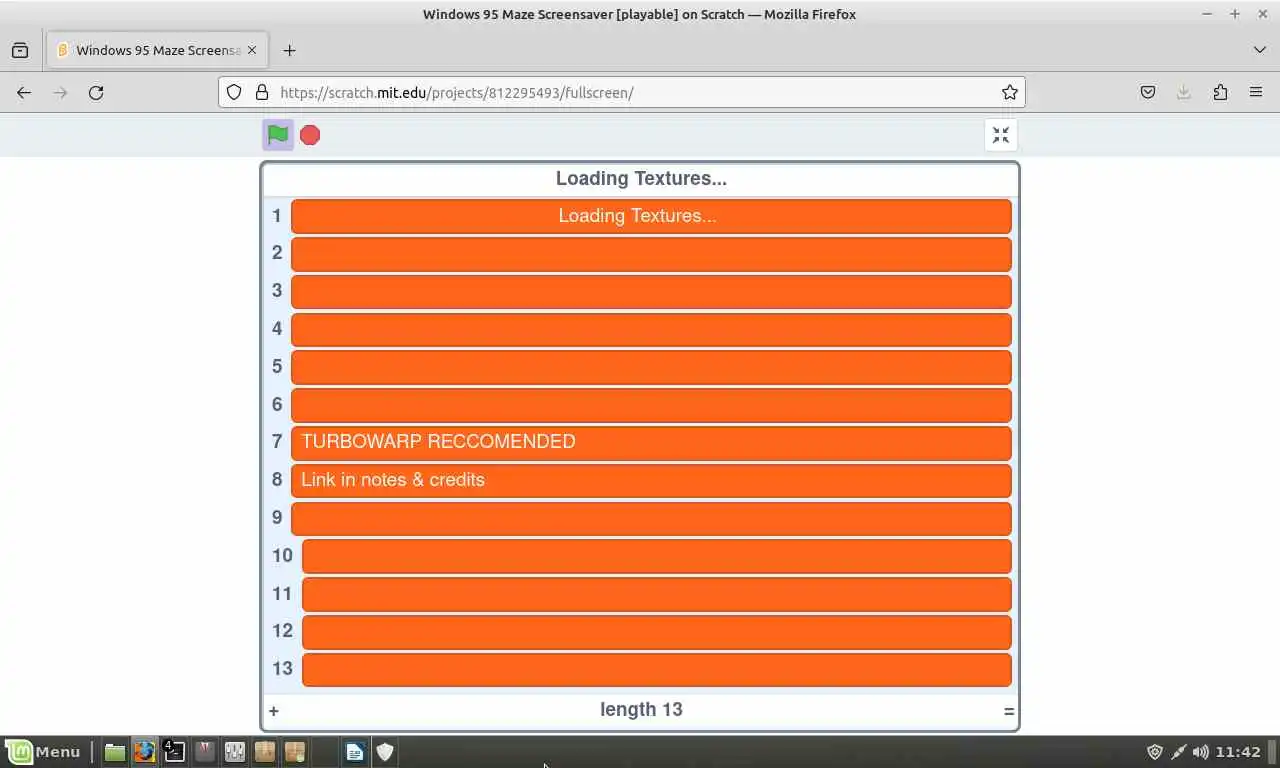1280x768 pixels.
Task: Open the clock showing 11:42
Action: (x=1238, y=752)
